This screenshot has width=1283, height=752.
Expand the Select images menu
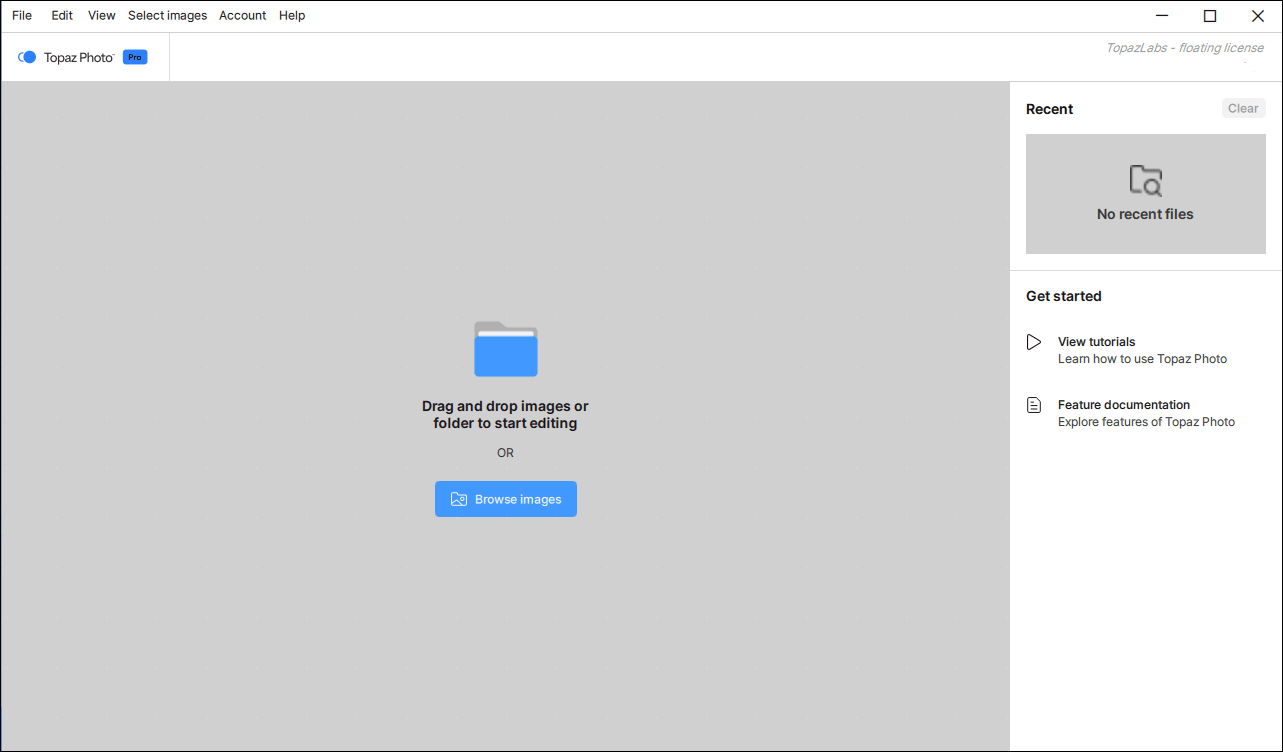pos(167,16)
